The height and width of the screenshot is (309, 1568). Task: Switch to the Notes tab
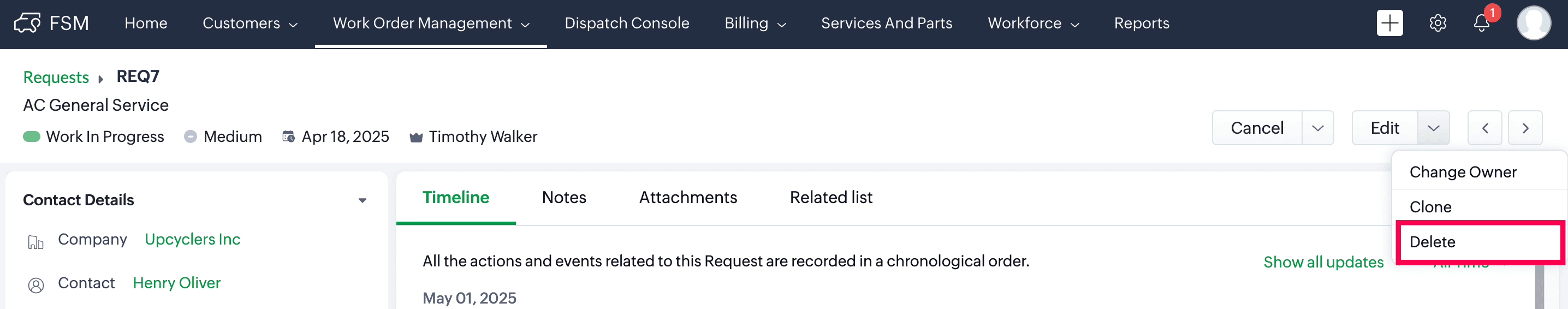click(563, 197)
